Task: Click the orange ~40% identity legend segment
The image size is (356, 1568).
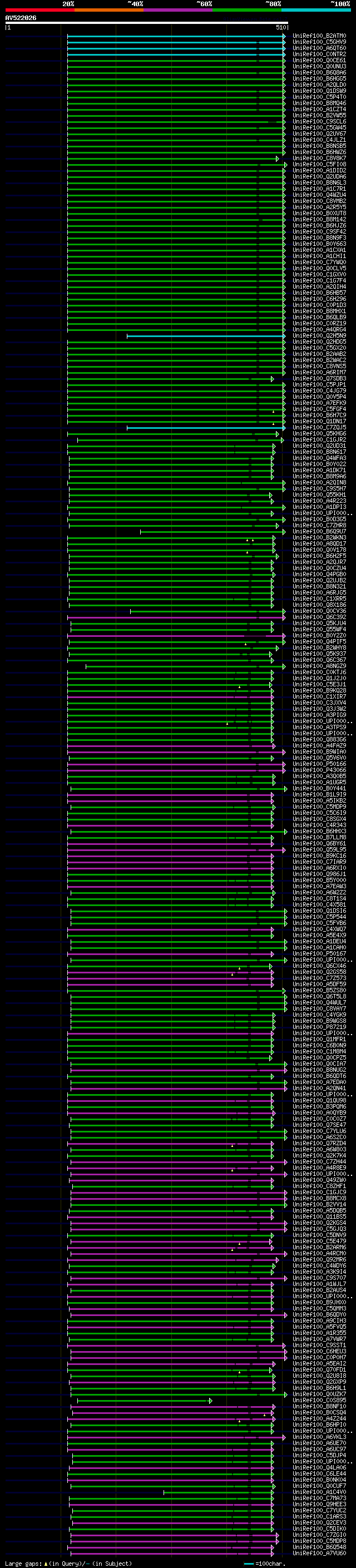Action: pyautogui.click(x=109, y=10)
